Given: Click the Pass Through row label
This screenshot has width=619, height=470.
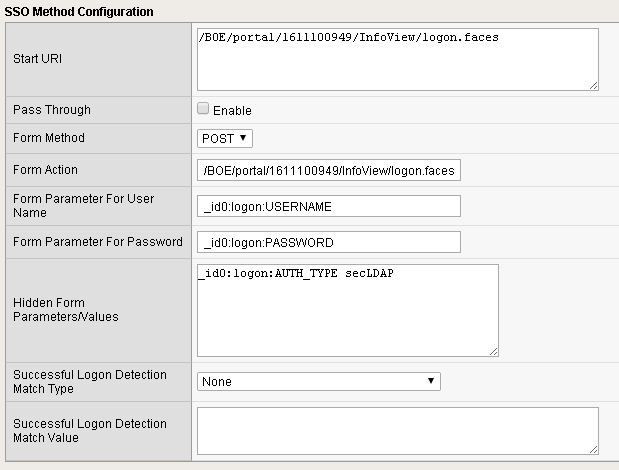Looking at the screenshot, I should pos(52,110).
